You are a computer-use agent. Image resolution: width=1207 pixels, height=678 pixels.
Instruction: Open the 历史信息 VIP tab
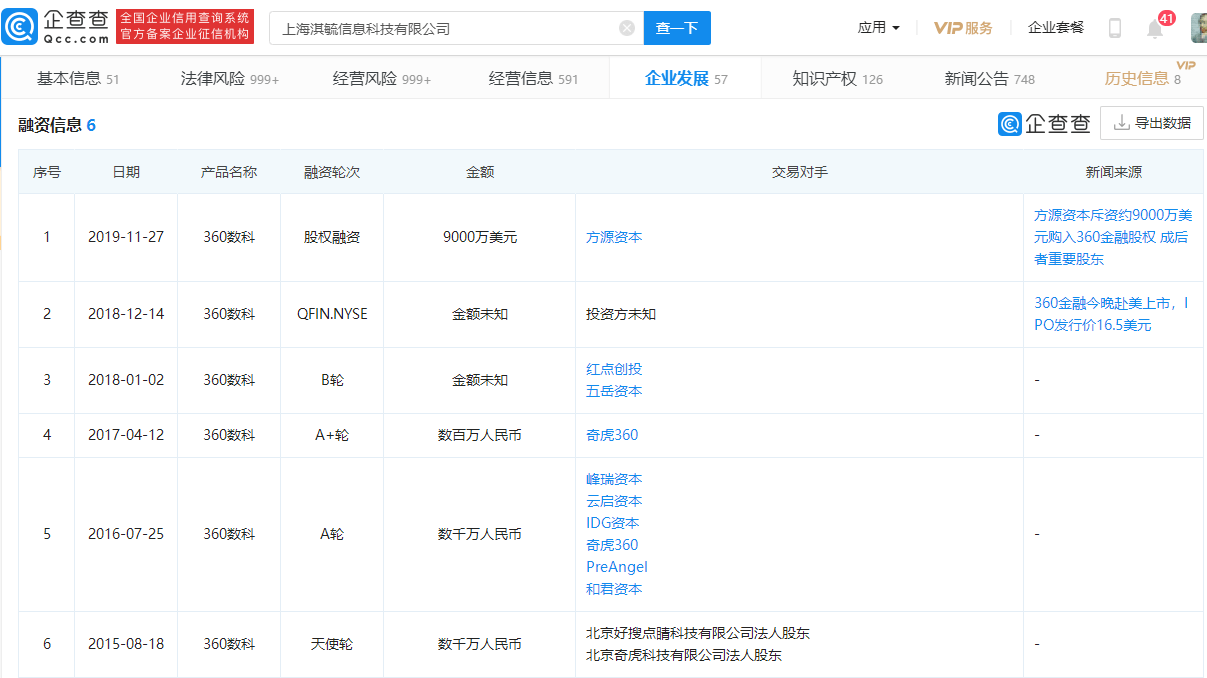(x=1143, y=78)
